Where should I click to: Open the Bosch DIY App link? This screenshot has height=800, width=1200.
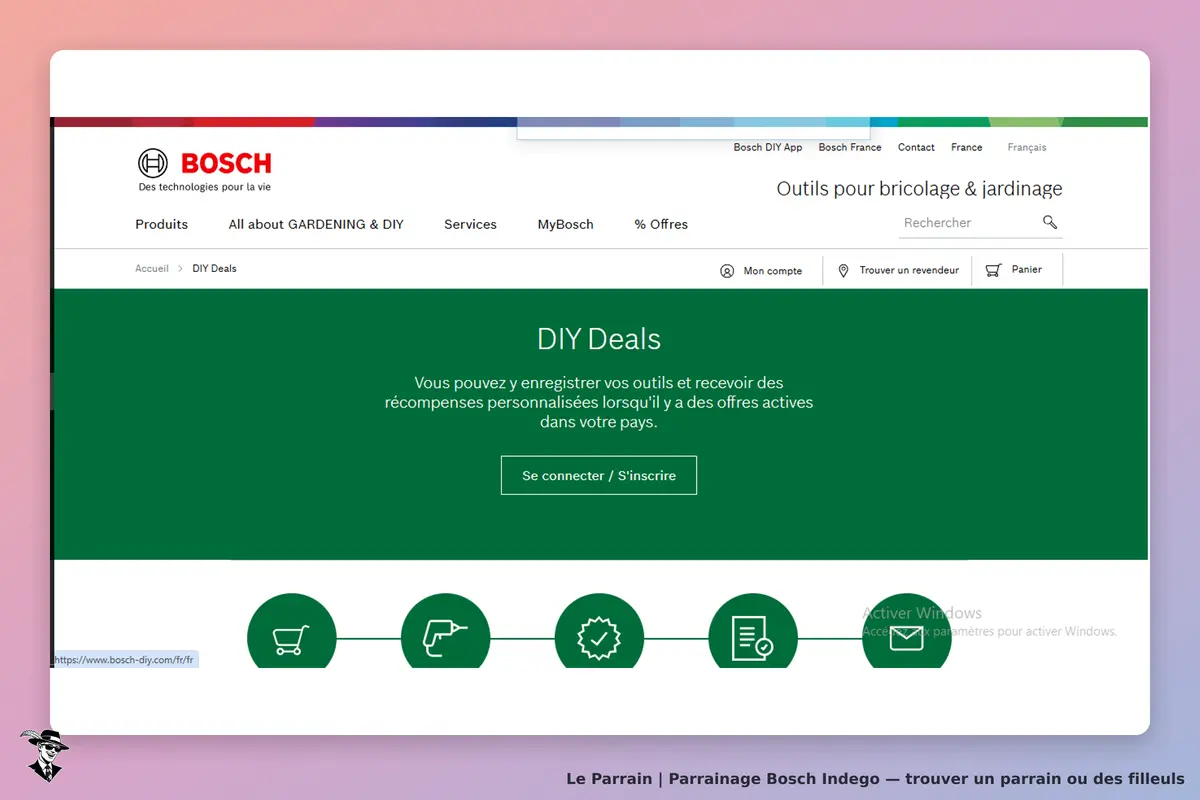pyautogui.click(x=768, y=147)
